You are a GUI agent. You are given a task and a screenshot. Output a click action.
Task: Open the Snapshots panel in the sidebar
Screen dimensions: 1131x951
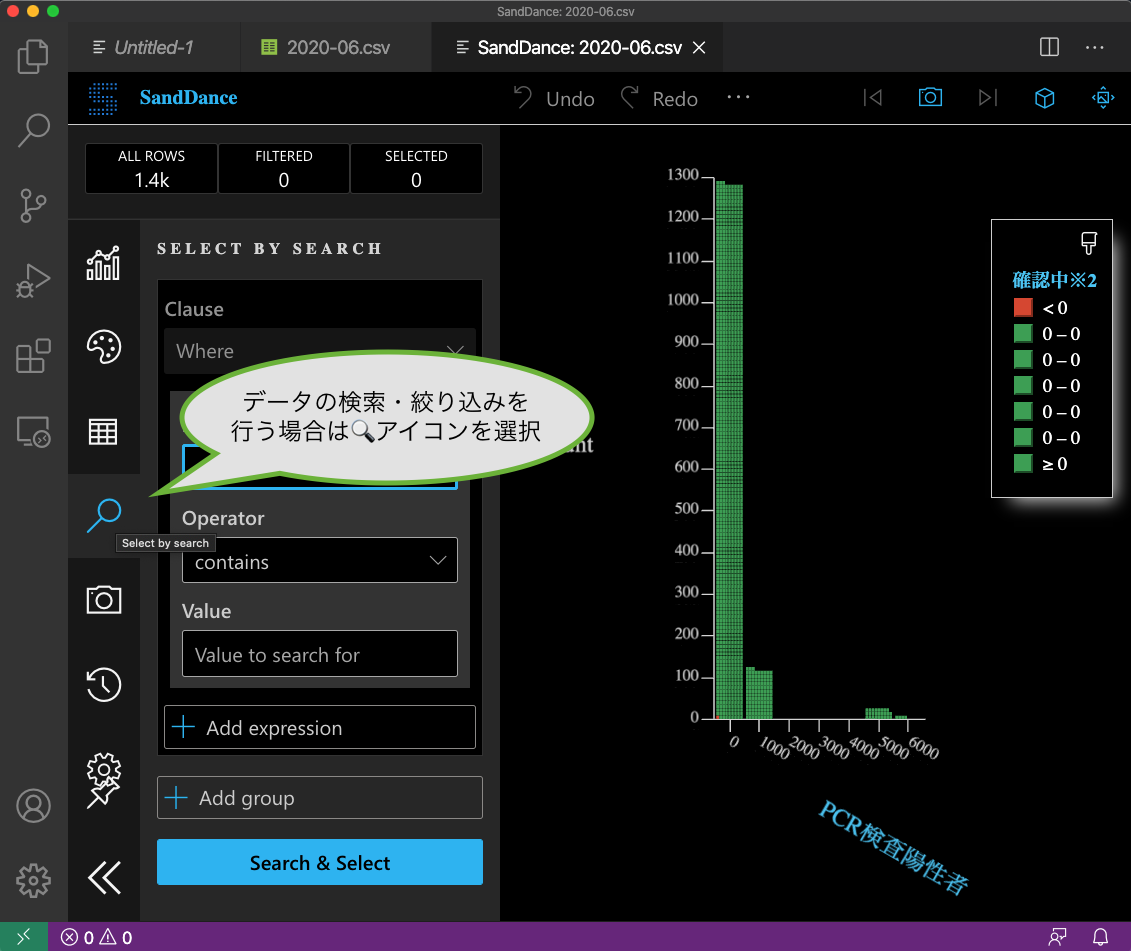click(x=103, y=598)
